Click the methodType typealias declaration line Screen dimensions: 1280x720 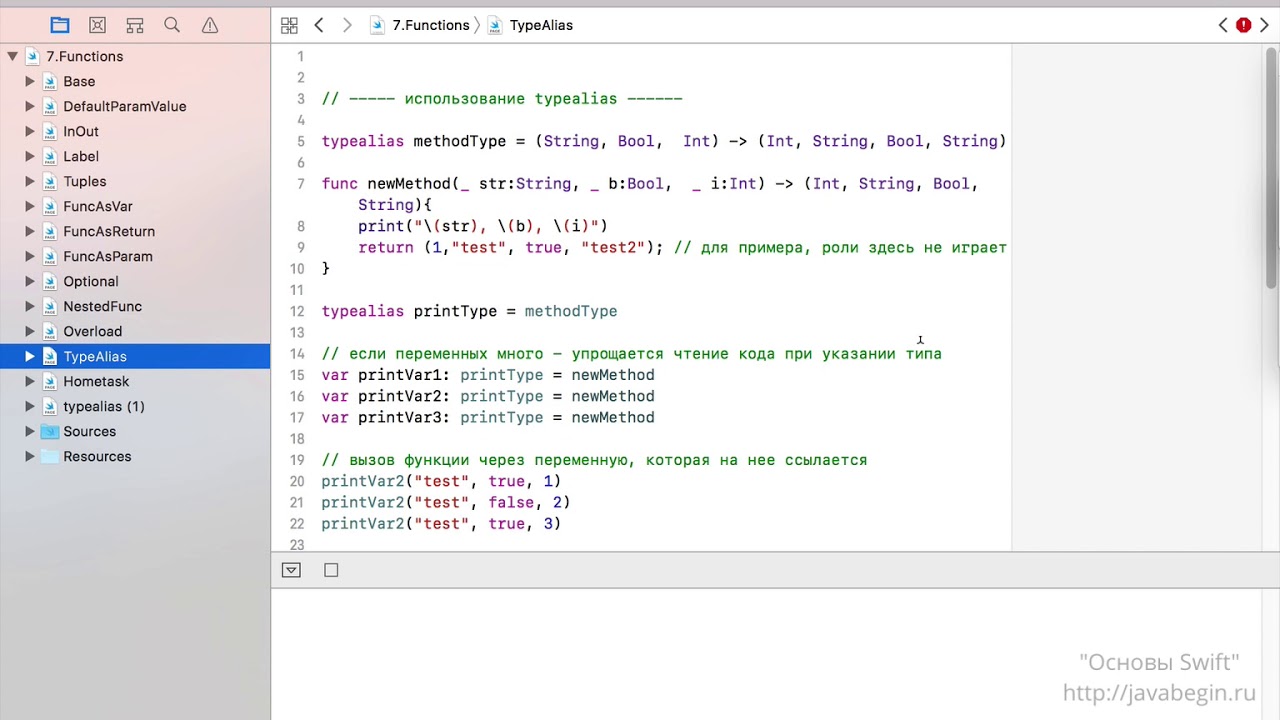664,141
